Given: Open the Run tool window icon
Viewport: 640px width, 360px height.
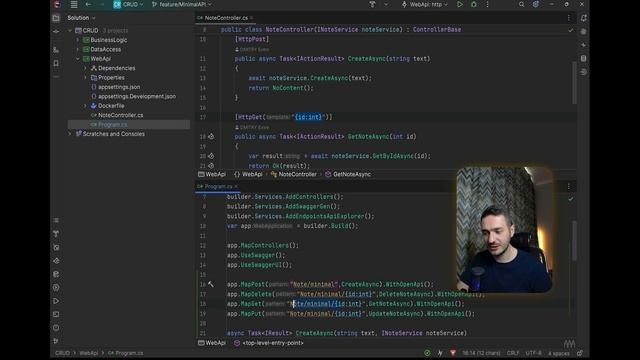Looking at the screenshot, I should pyautogui.click(x=56, y=301).
